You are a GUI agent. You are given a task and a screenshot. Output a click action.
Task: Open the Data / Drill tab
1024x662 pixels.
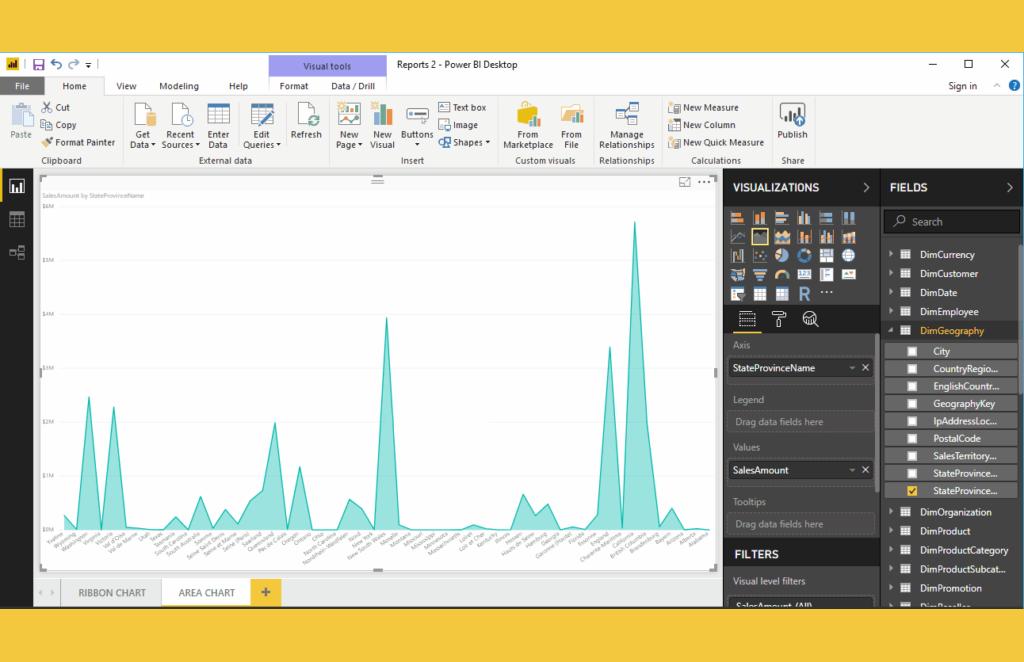pyautogui.click(x=353, y=86)
